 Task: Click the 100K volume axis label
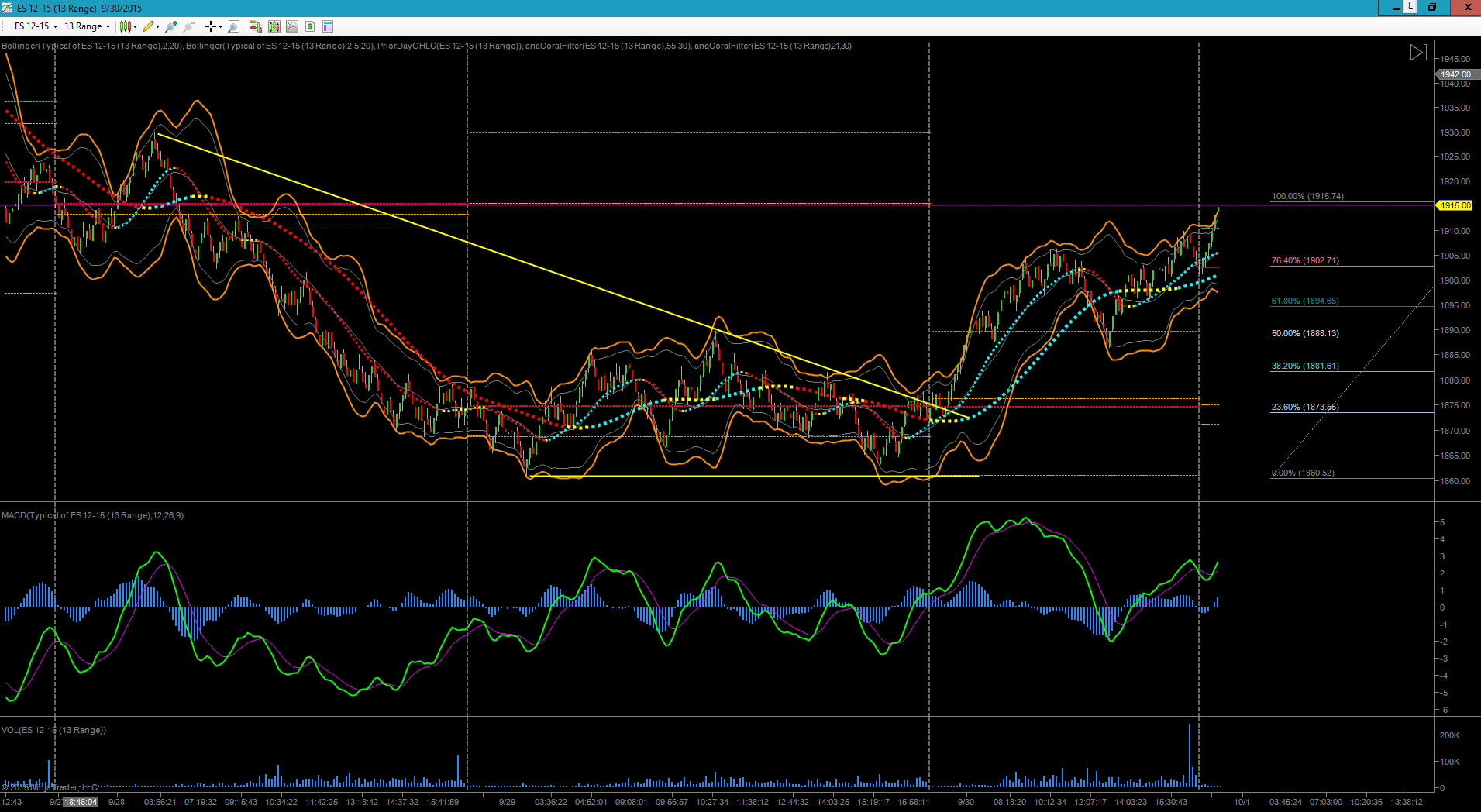coord(1449,762)
